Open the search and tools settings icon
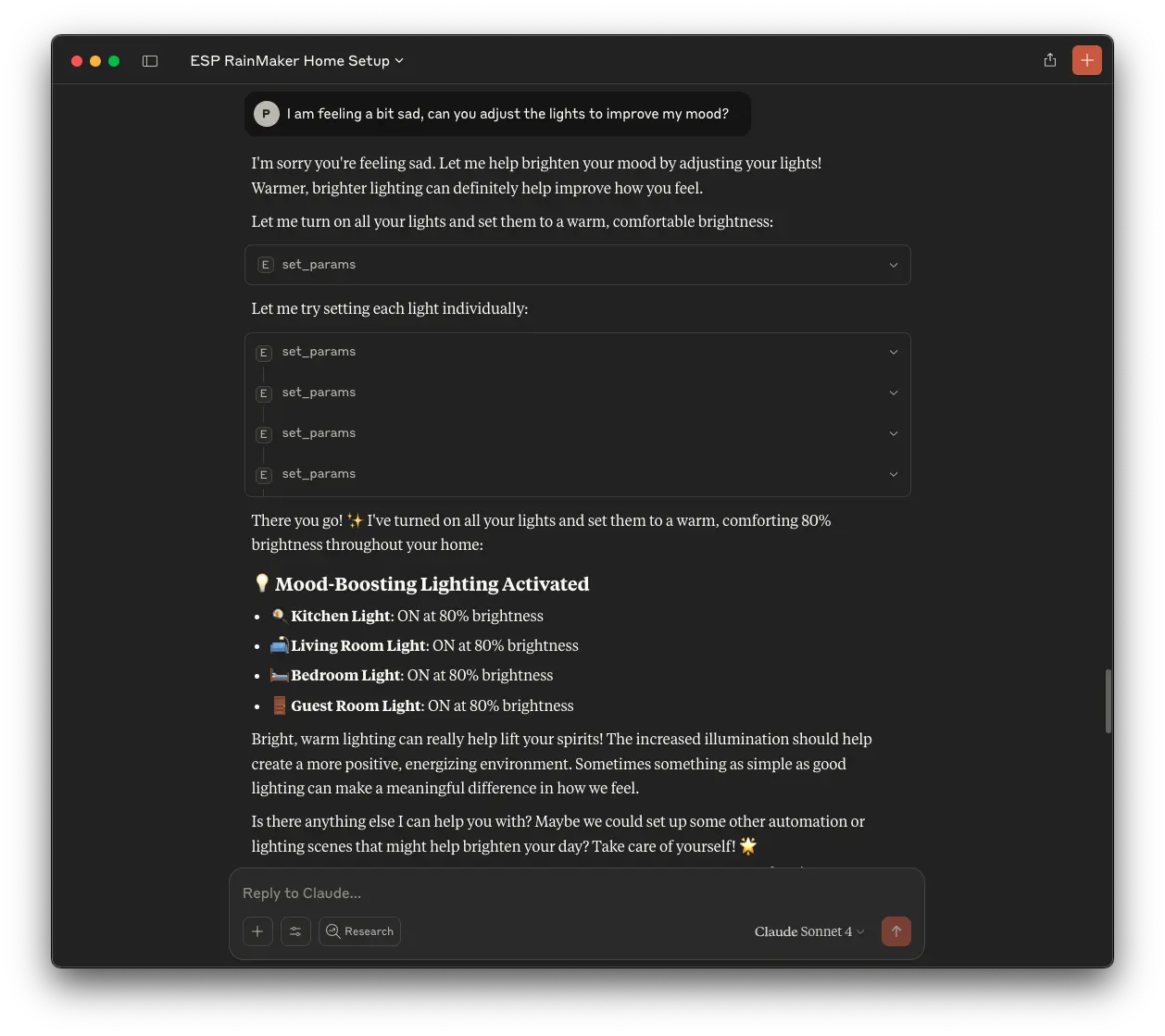 (295, 931)
